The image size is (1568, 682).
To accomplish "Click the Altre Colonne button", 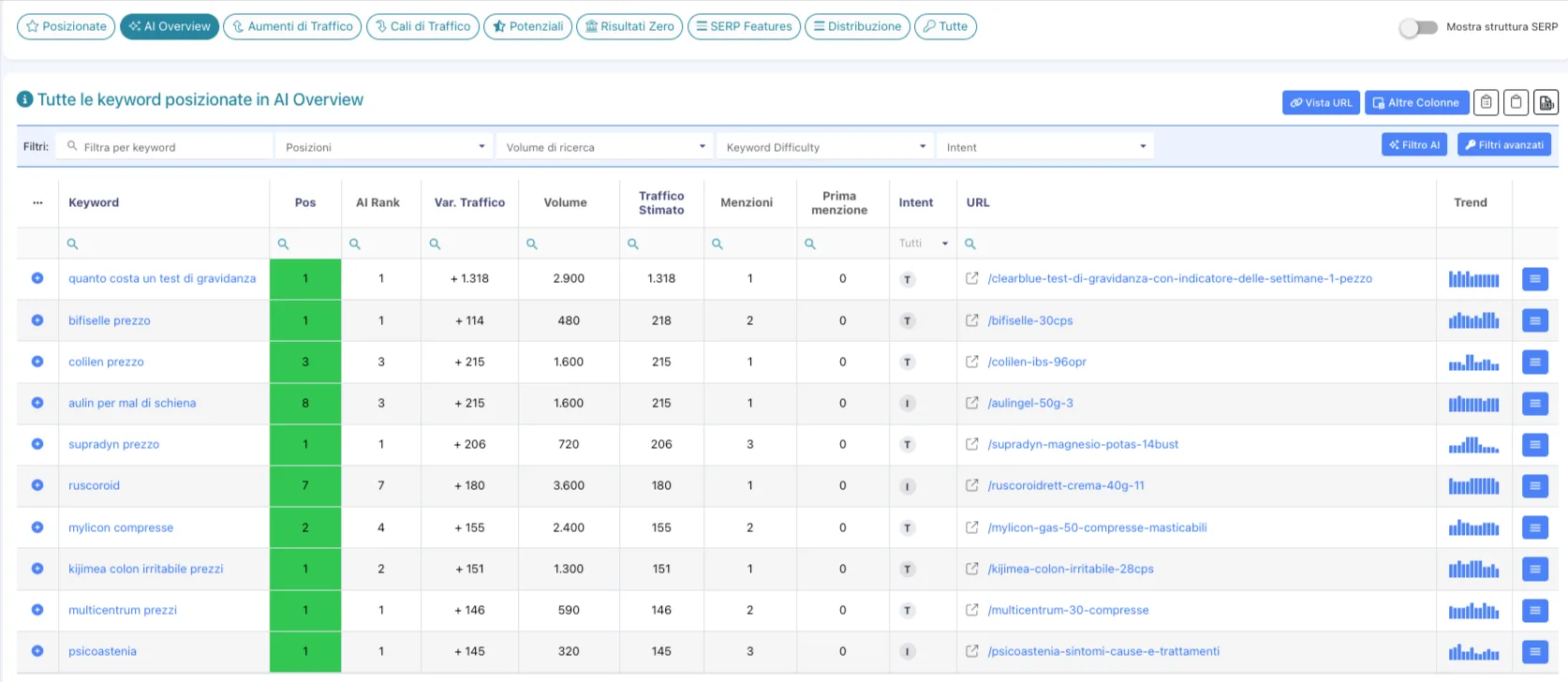I will tap(1416, 103).
